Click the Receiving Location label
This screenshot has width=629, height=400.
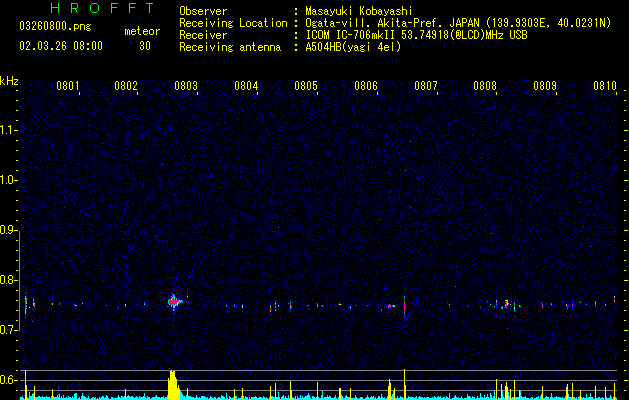pyautogui.click(x=233, y=23)
